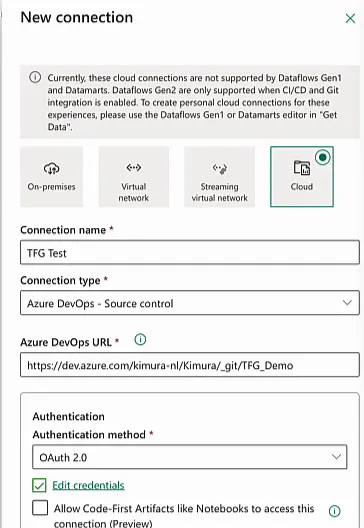Open the Edit credentials link
Viewport: 364px width, 528px height.
coord(88,485)
